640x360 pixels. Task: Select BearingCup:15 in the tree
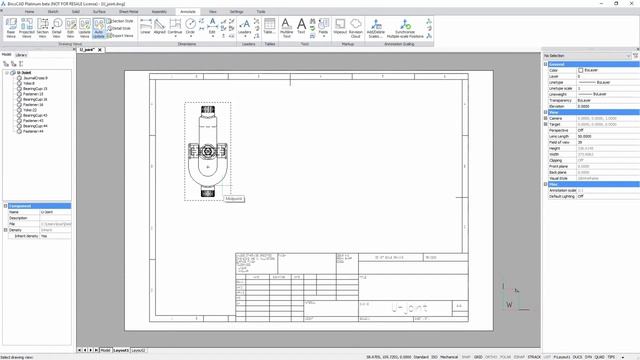coord(35,89)
